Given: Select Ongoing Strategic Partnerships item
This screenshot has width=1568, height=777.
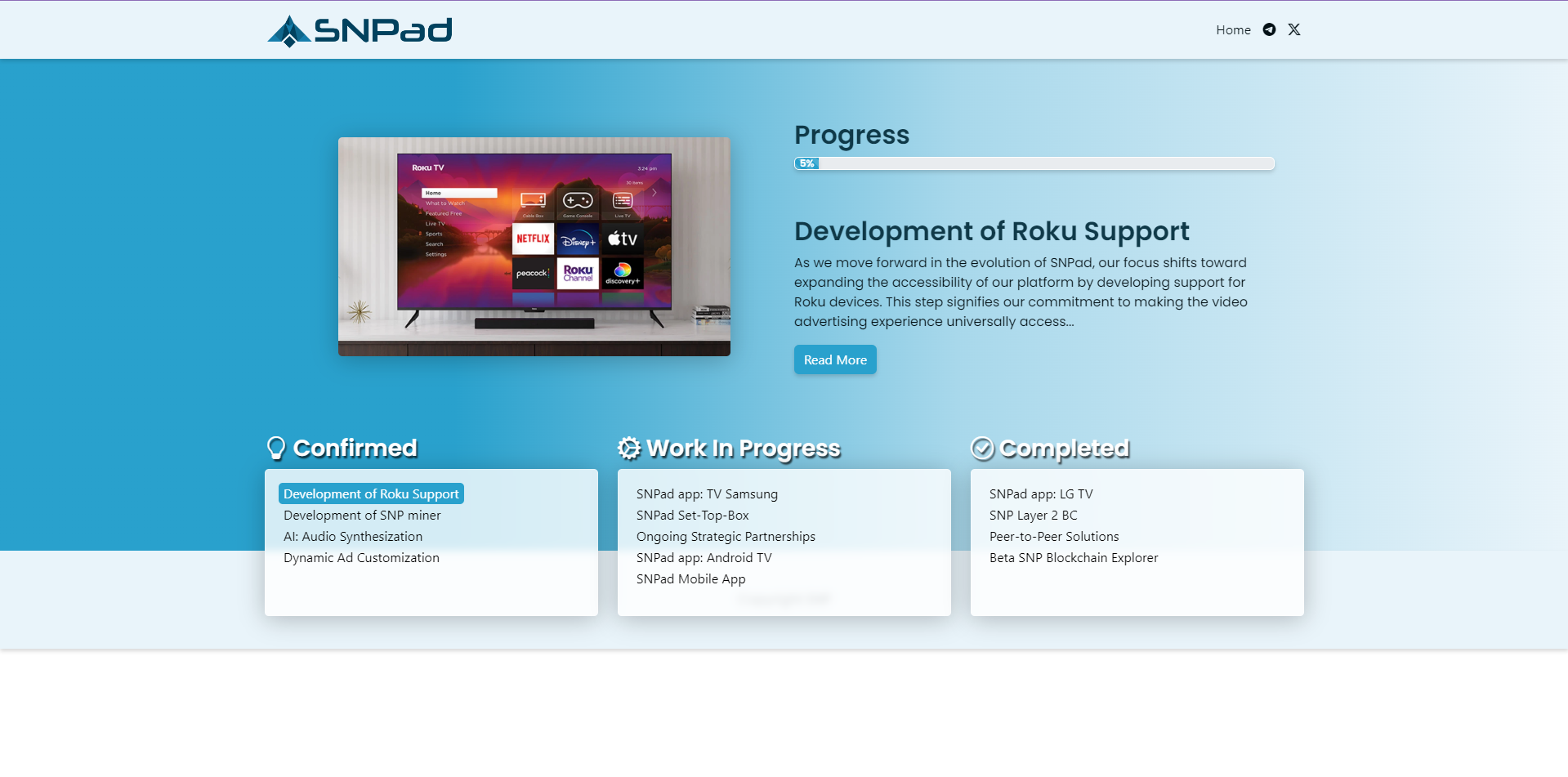Looking at the screenshot, I should pyautogui.click(x=726, y=537).
